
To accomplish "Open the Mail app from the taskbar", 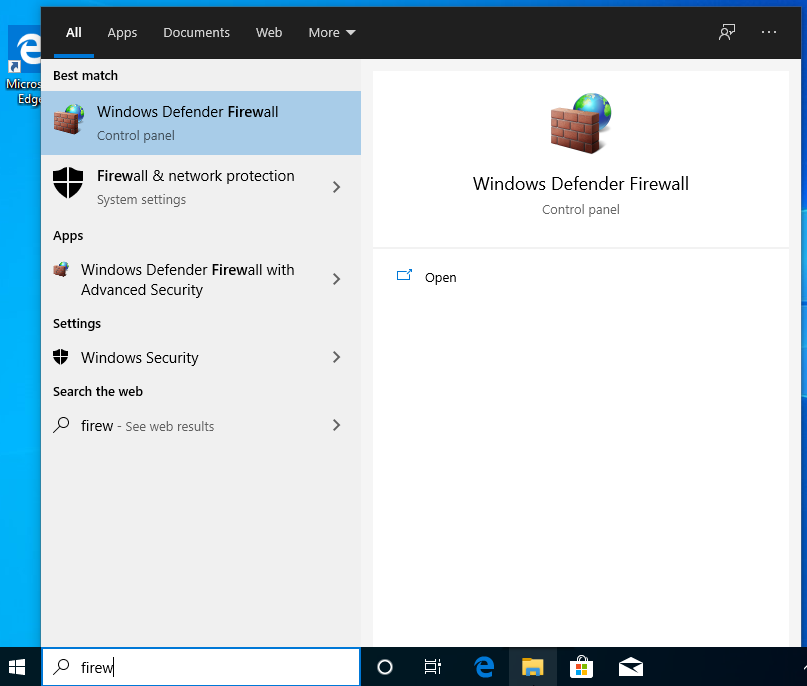I will [x=630, y=667].
